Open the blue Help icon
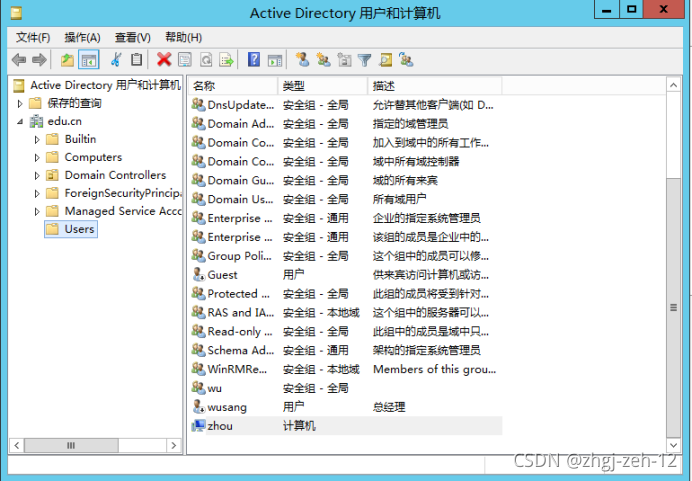The width and height of the screenshot is (692, 481). [x=254, y=60]
